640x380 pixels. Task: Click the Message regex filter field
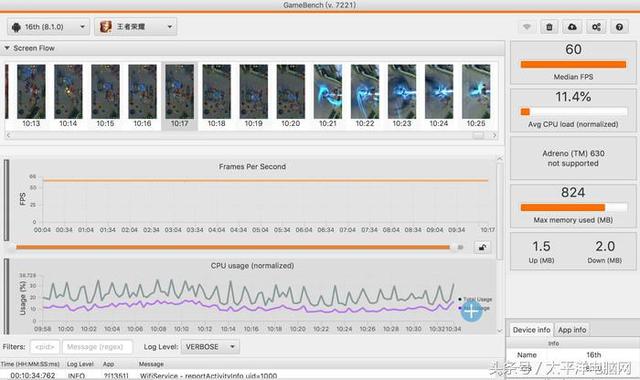pyautogui.click(x=97, y=347)
